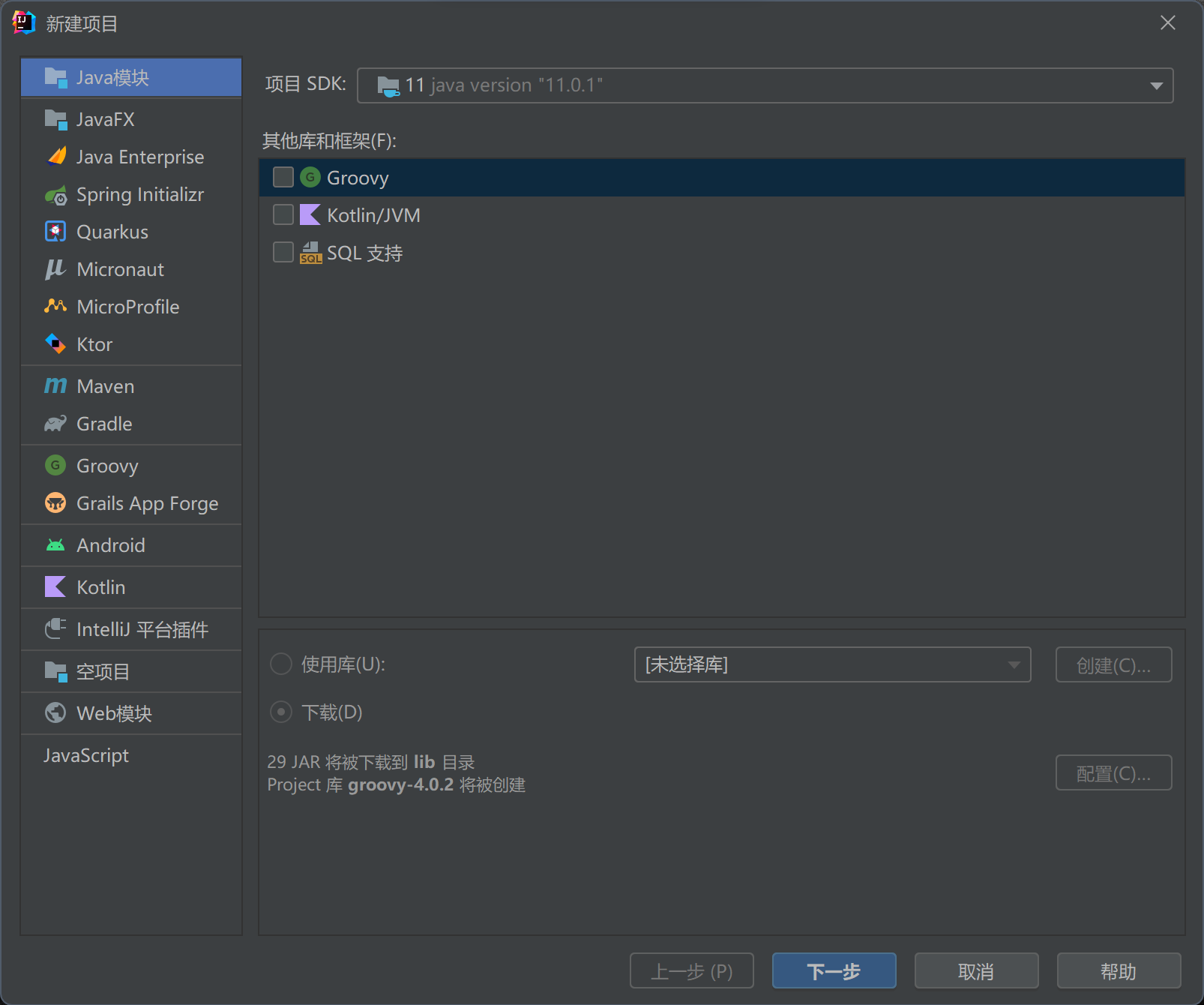
Task: Click the 下一步 button
Action: tap(834, 971)
